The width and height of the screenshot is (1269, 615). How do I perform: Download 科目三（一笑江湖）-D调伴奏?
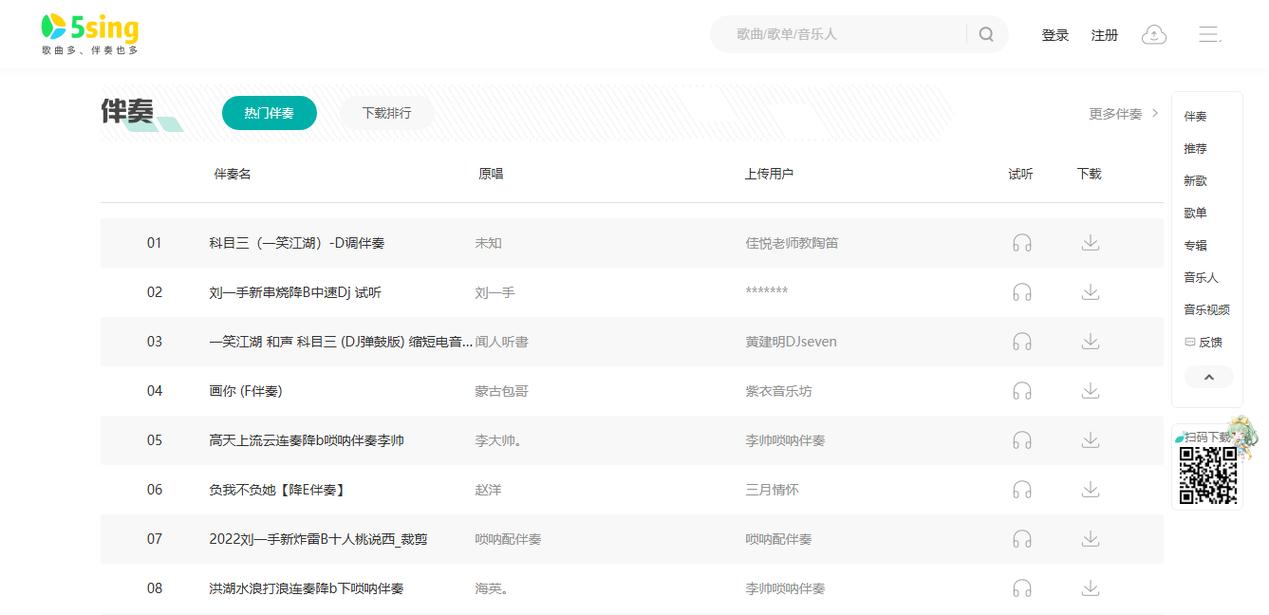1090,243
